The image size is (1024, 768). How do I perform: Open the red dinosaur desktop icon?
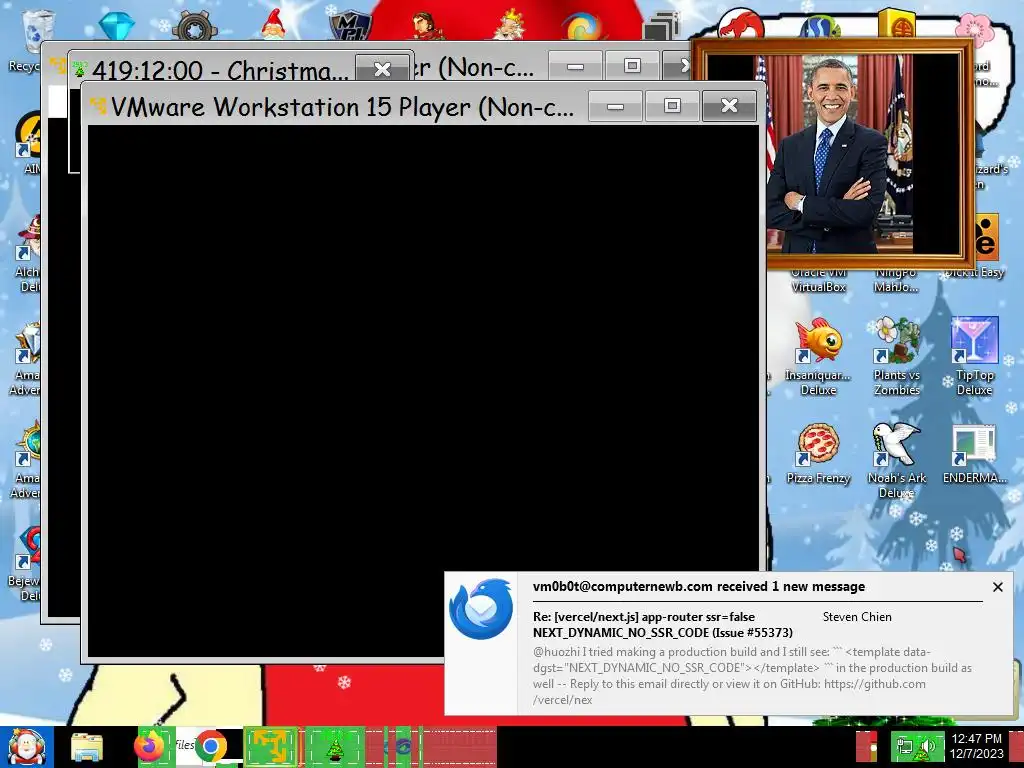pos(741,25)
